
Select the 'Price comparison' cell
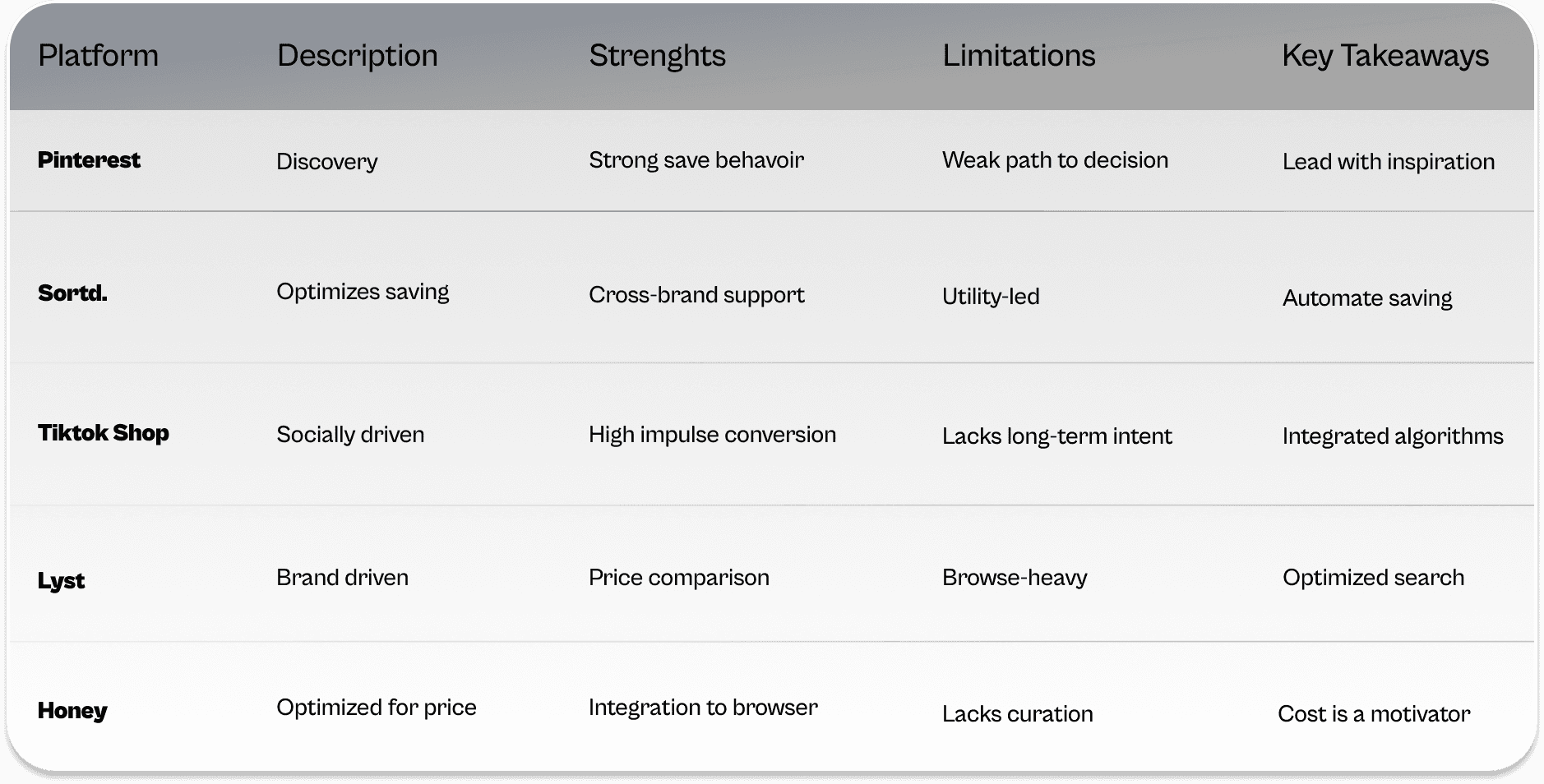click(x=679, y=577)
